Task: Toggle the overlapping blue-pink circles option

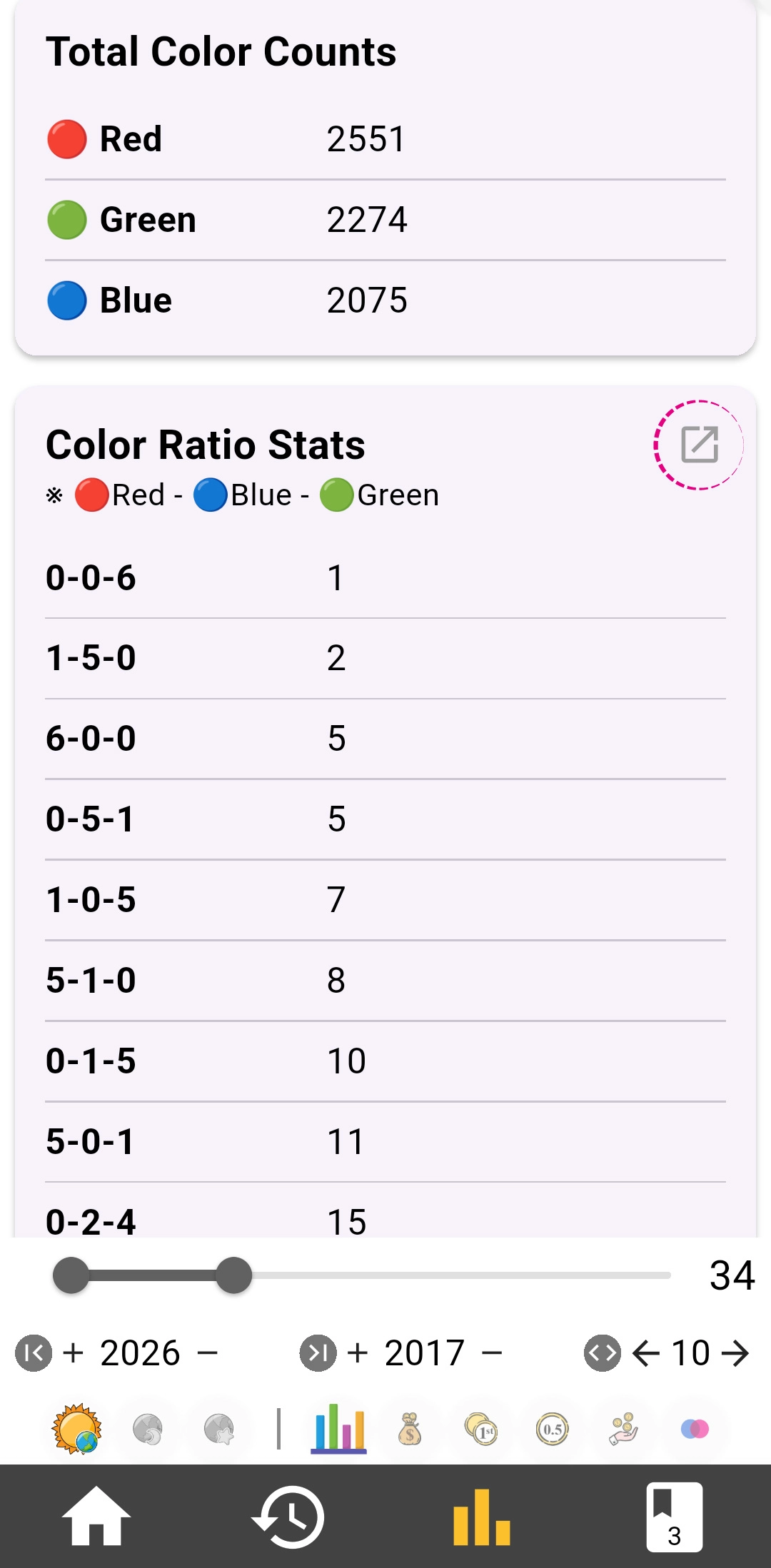Action: [695, 1429]
